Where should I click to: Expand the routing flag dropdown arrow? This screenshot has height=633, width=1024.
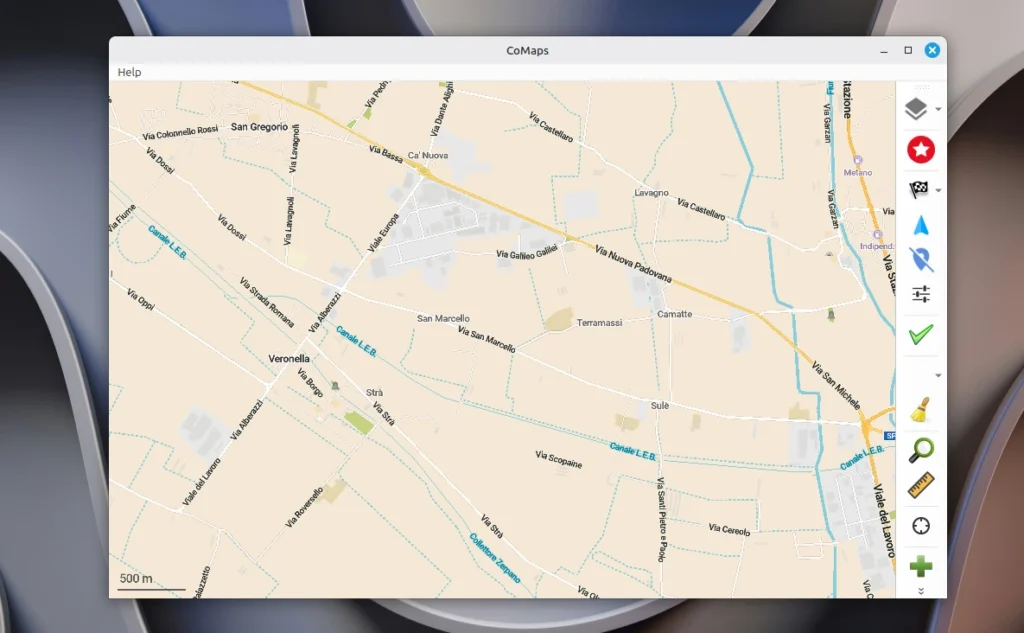click(x=938, y=191)
